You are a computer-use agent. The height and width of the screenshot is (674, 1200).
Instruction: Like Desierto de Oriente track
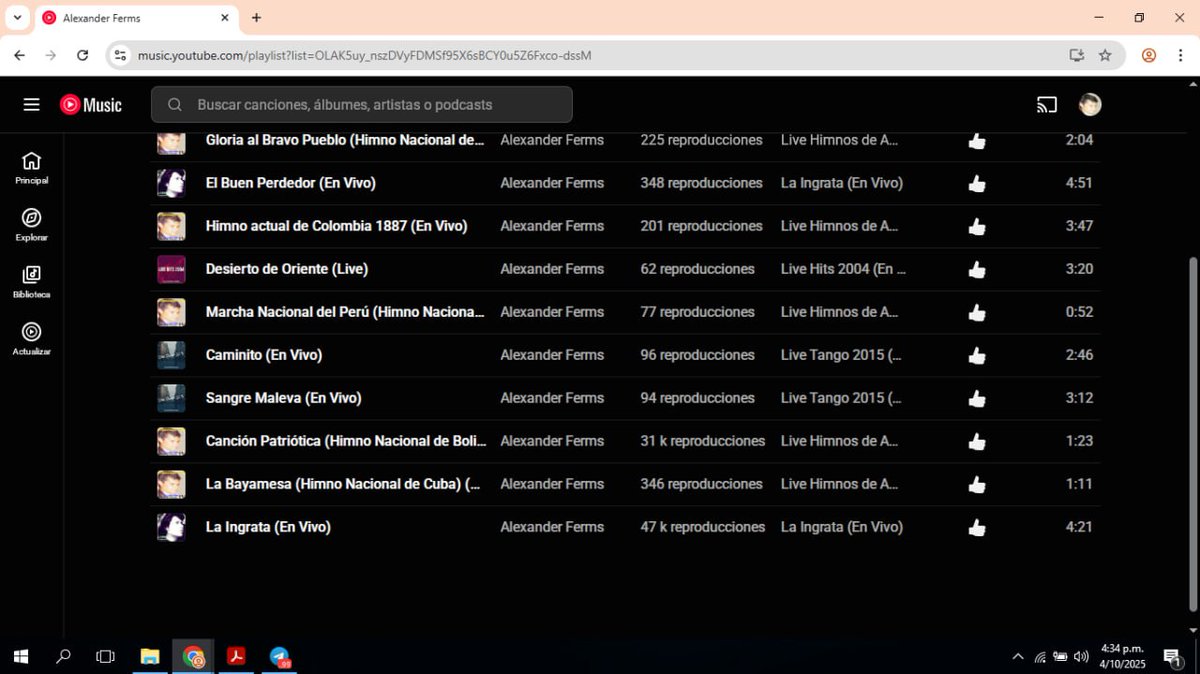pos(977,270)
